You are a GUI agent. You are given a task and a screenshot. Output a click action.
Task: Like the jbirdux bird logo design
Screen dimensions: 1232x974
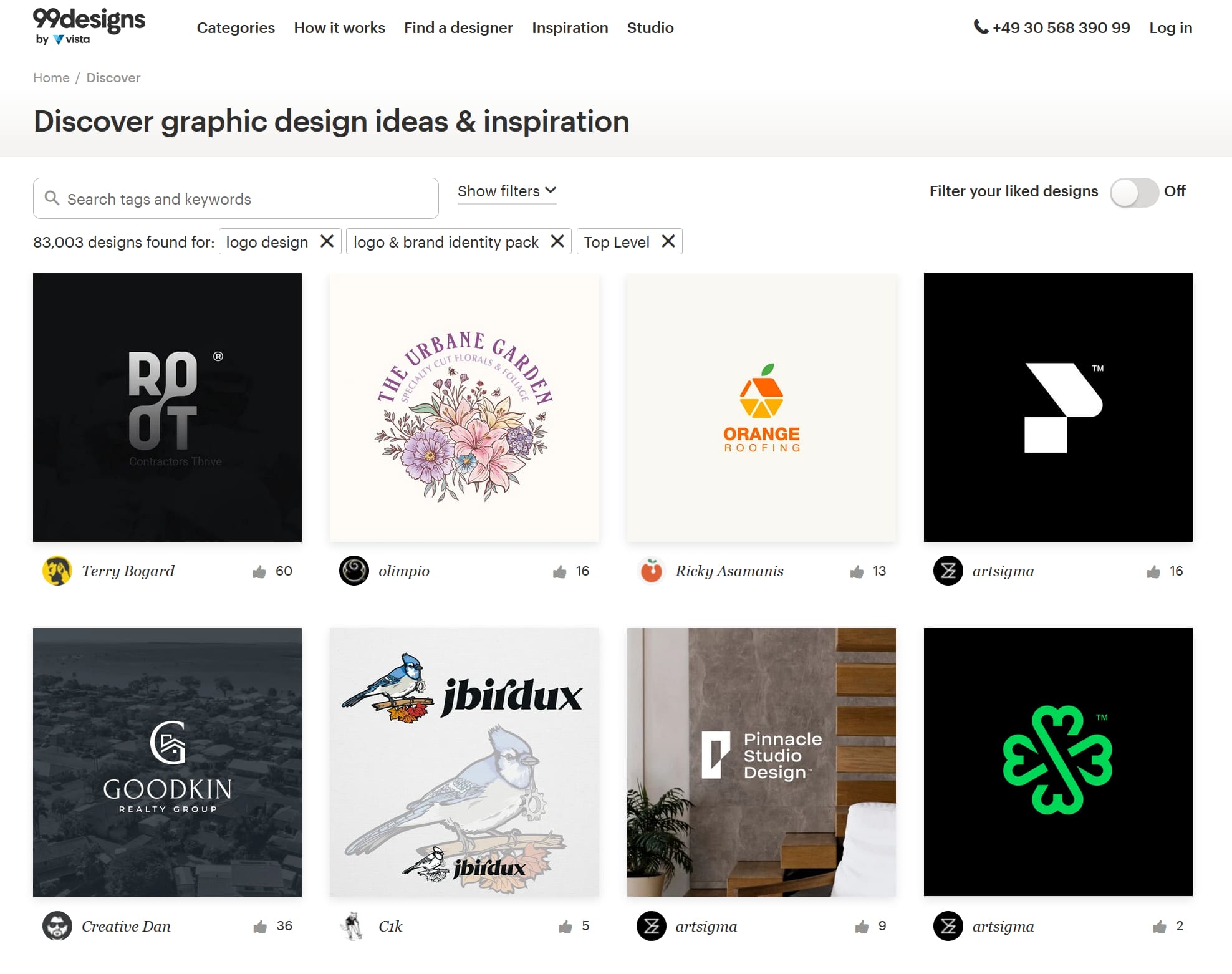pos(565,926)
